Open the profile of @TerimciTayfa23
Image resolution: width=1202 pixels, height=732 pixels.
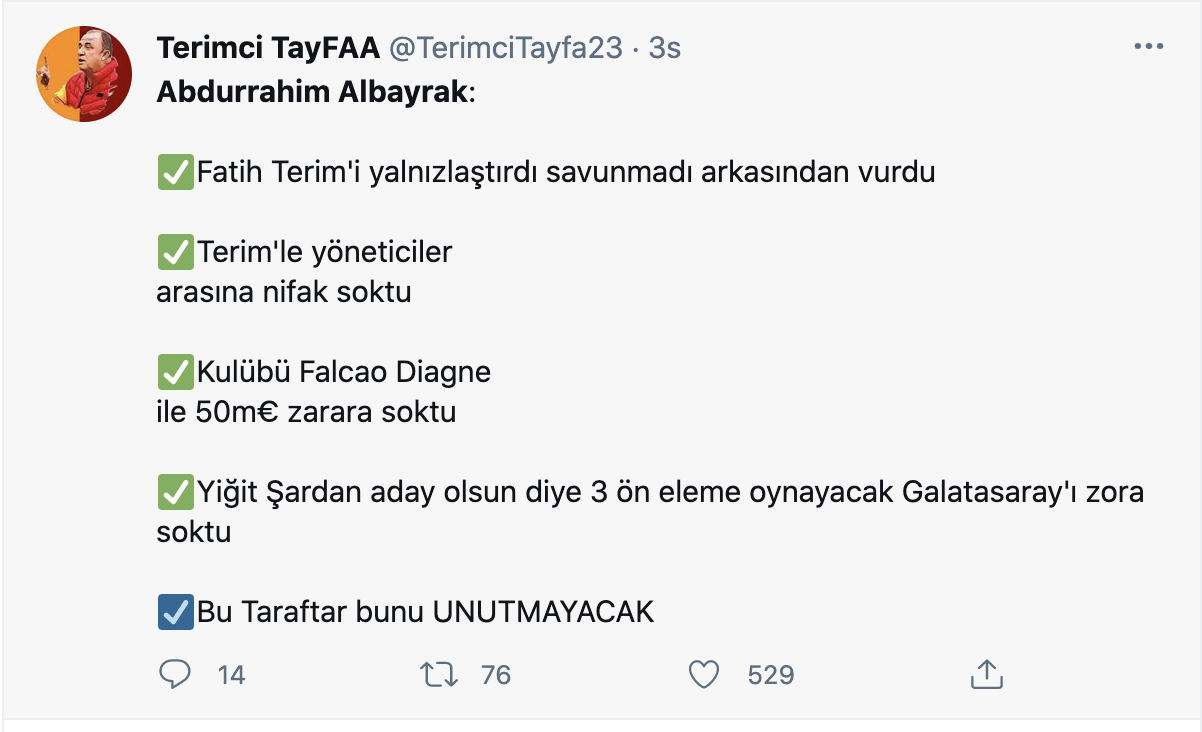(494, 46)
